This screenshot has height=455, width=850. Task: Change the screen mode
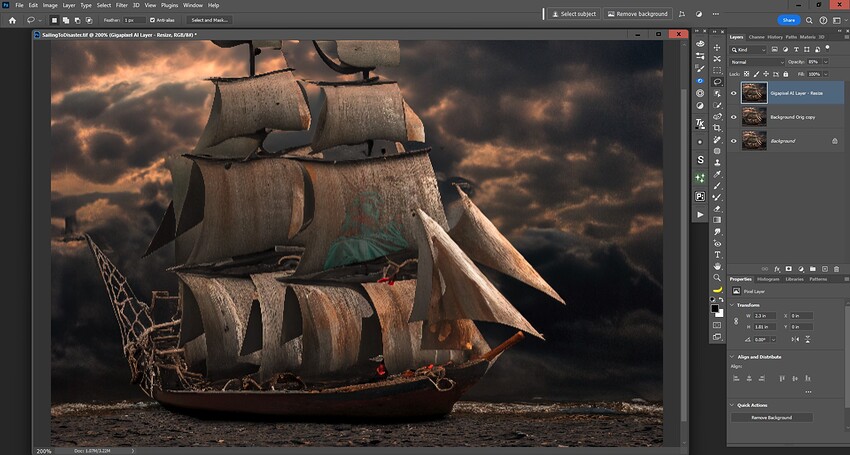[717, 336]
